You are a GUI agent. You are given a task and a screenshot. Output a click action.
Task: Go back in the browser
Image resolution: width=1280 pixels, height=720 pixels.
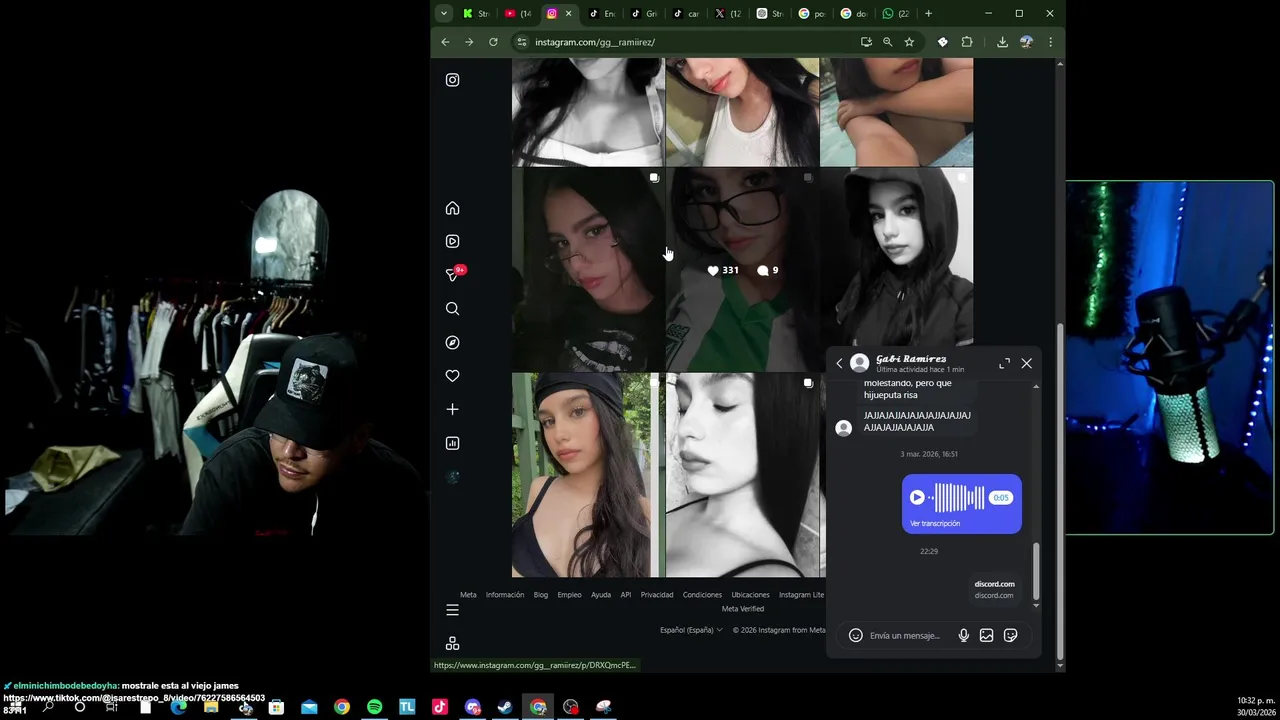coord(445,42)
